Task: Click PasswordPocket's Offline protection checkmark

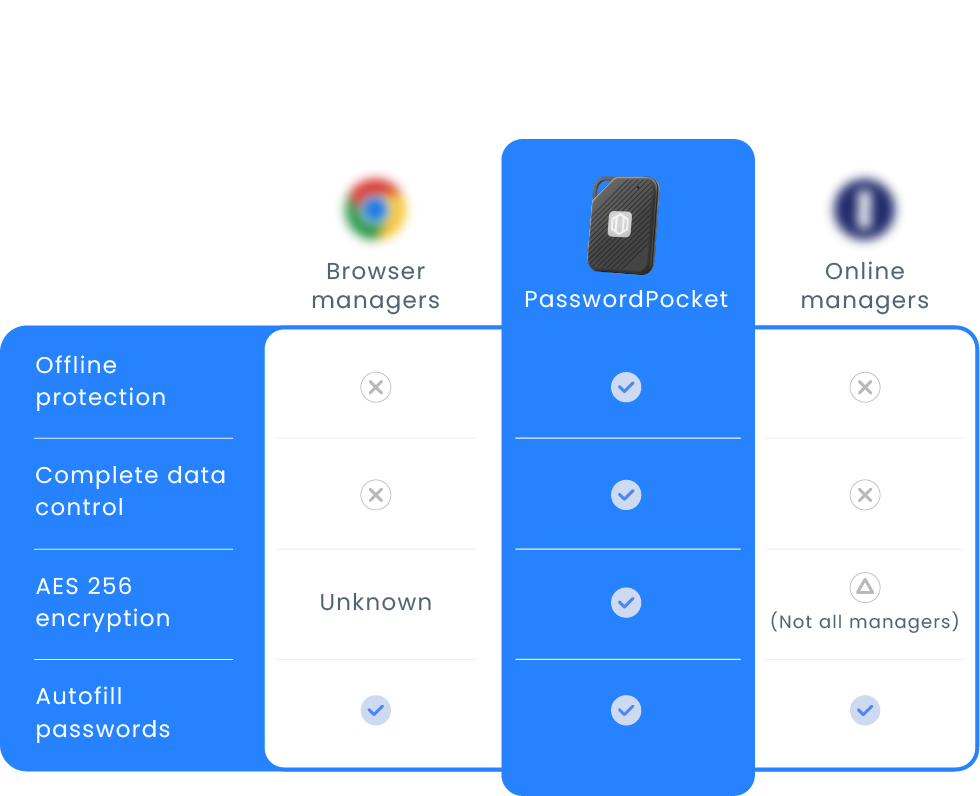Action: (626, 387)
